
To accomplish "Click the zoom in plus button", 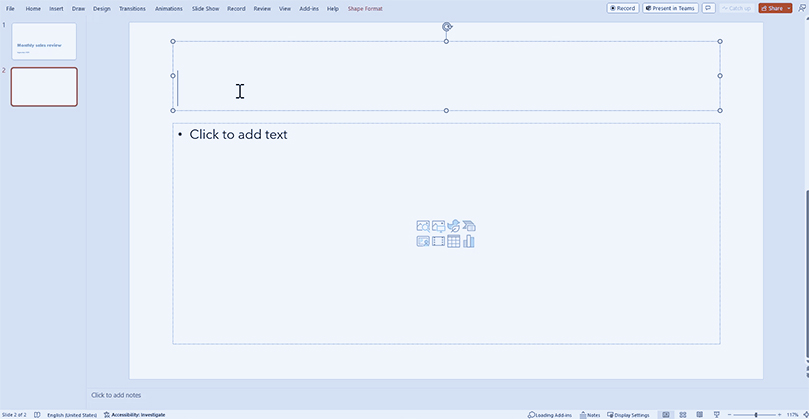I will tap(779, 414).
